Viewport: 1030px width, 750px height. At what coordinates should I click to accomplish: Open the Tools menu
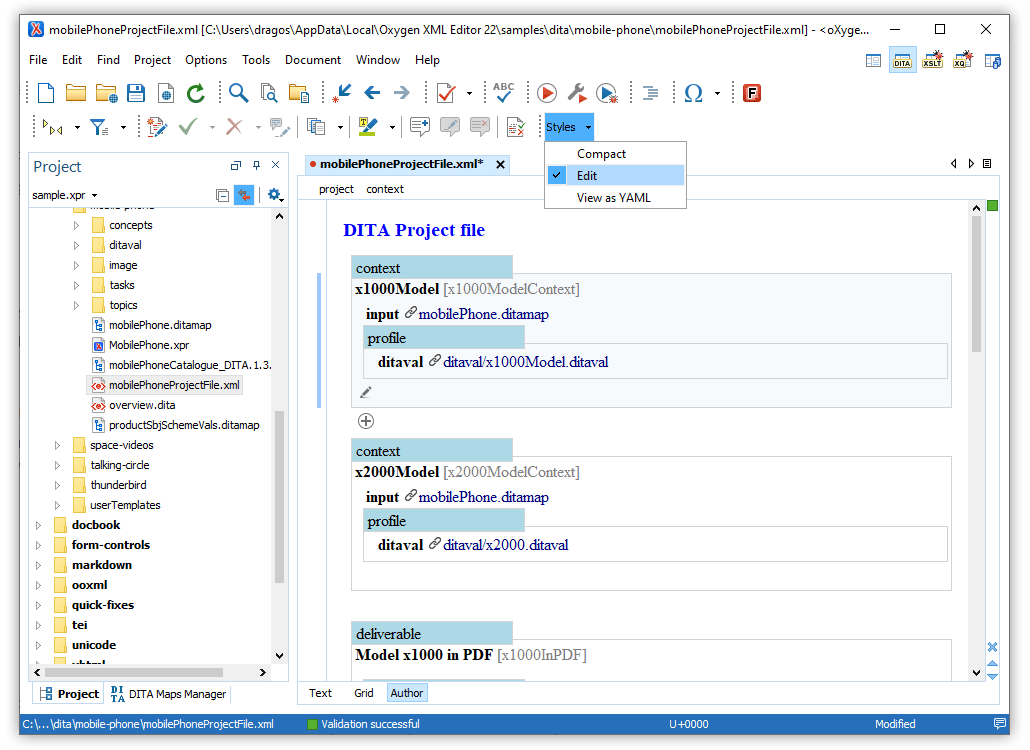pyautogui.click(x=256, y=60)
